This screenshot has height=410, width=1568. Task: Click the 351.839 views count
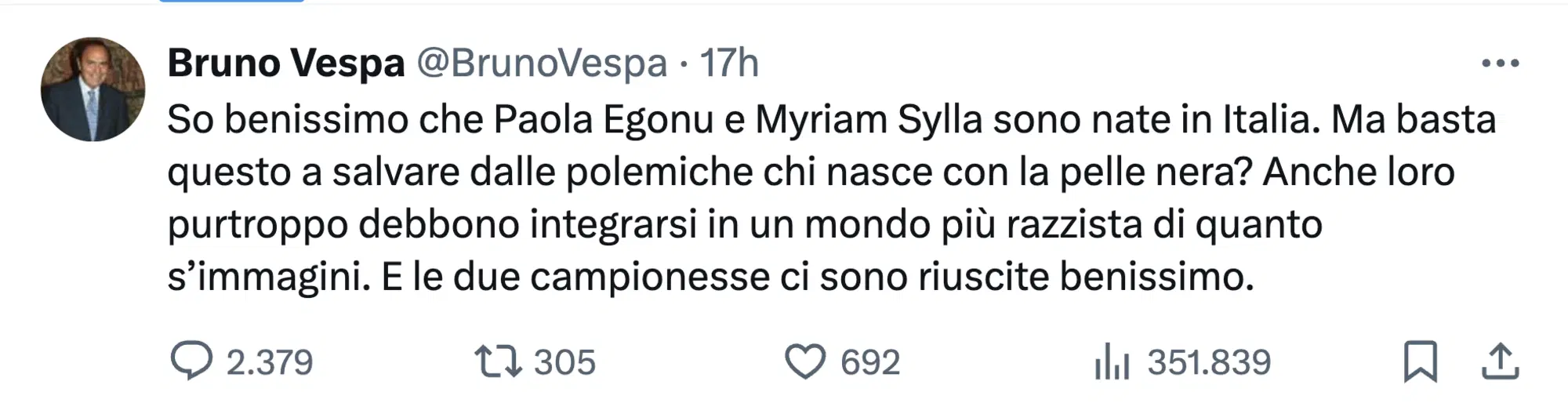tap(1209, 362)
